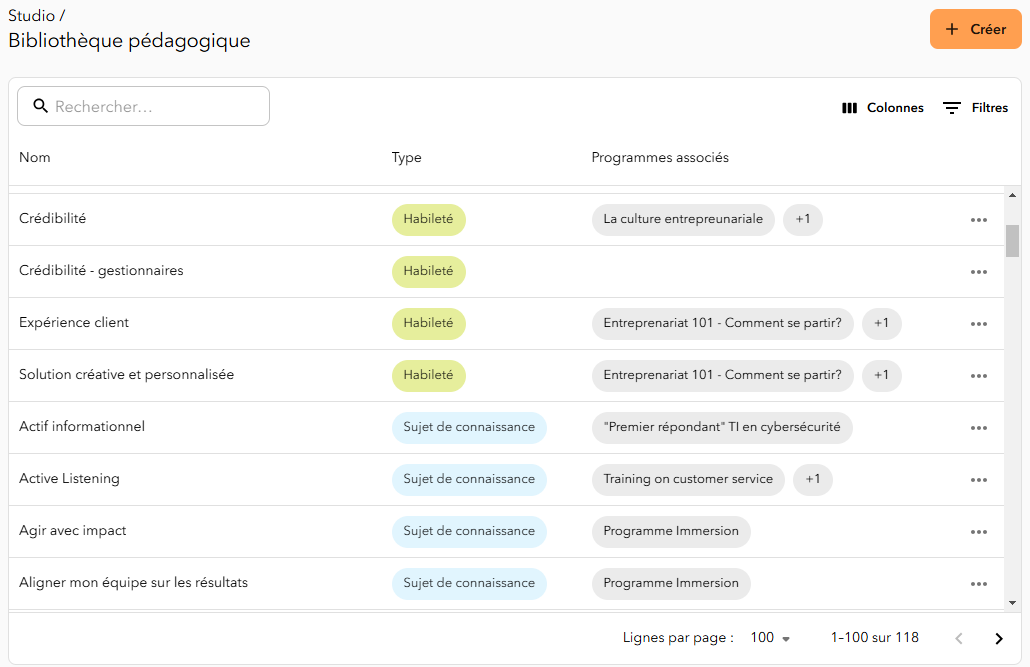Click the vertical scrollbar thumb
The image size is (1030, 667).
(1012, 241)
